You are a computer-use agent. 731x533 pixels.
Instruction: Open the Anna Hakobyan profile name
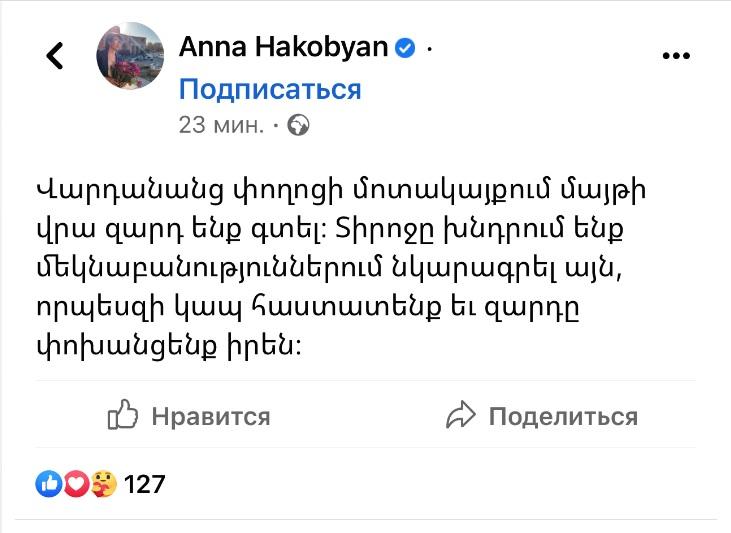click(x=283, y=47)
